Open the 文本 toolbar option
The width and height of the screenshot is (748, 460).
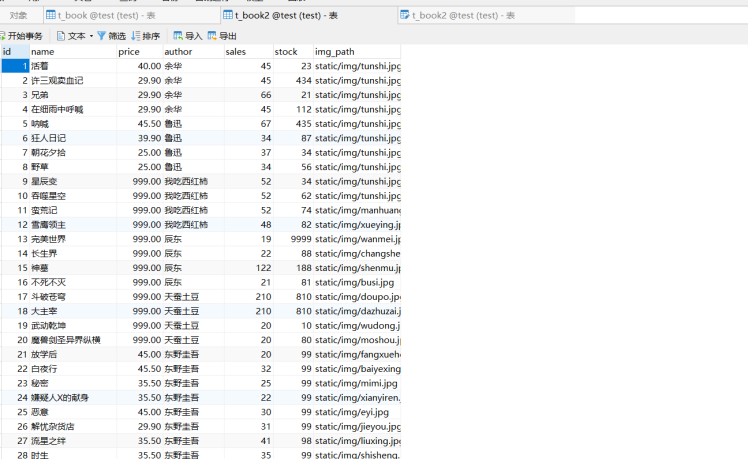click(x=71, y=36)
